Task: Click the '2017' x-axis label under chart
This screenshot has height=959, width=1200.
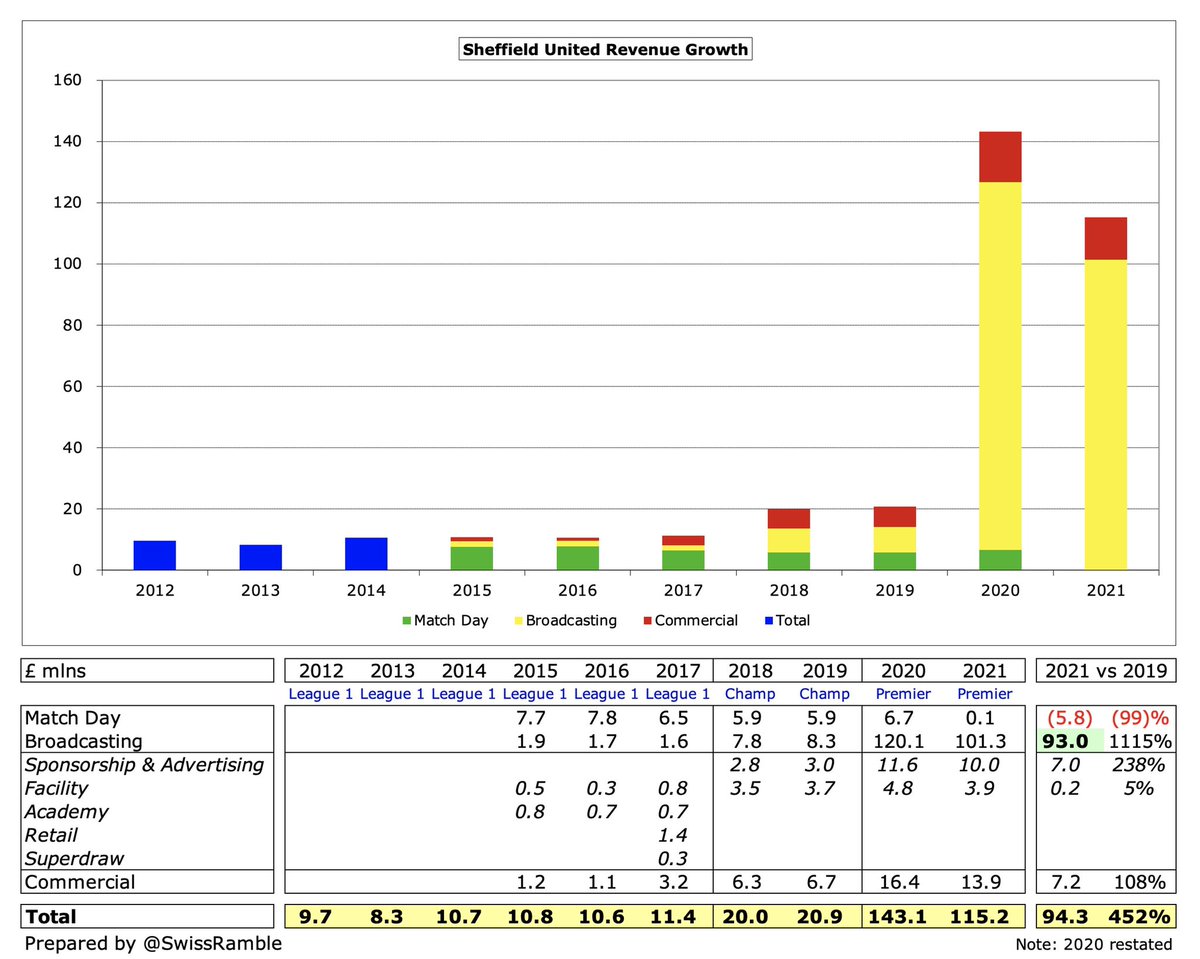Action: pos(683,590)
